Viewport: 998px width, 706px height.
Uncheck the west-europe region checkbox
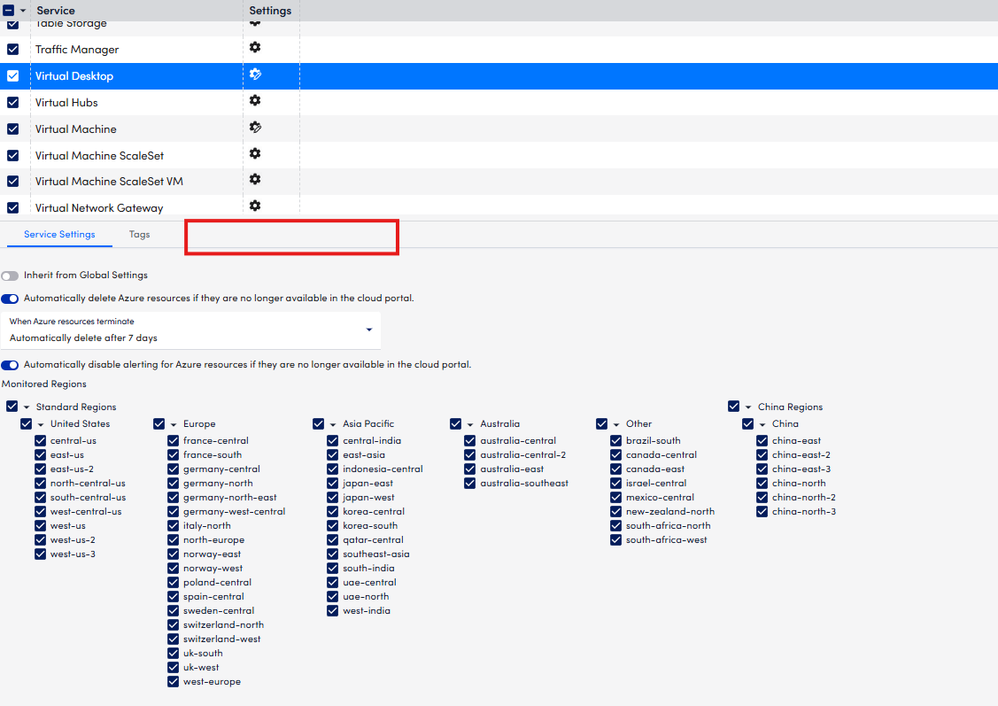coord(174,682)
